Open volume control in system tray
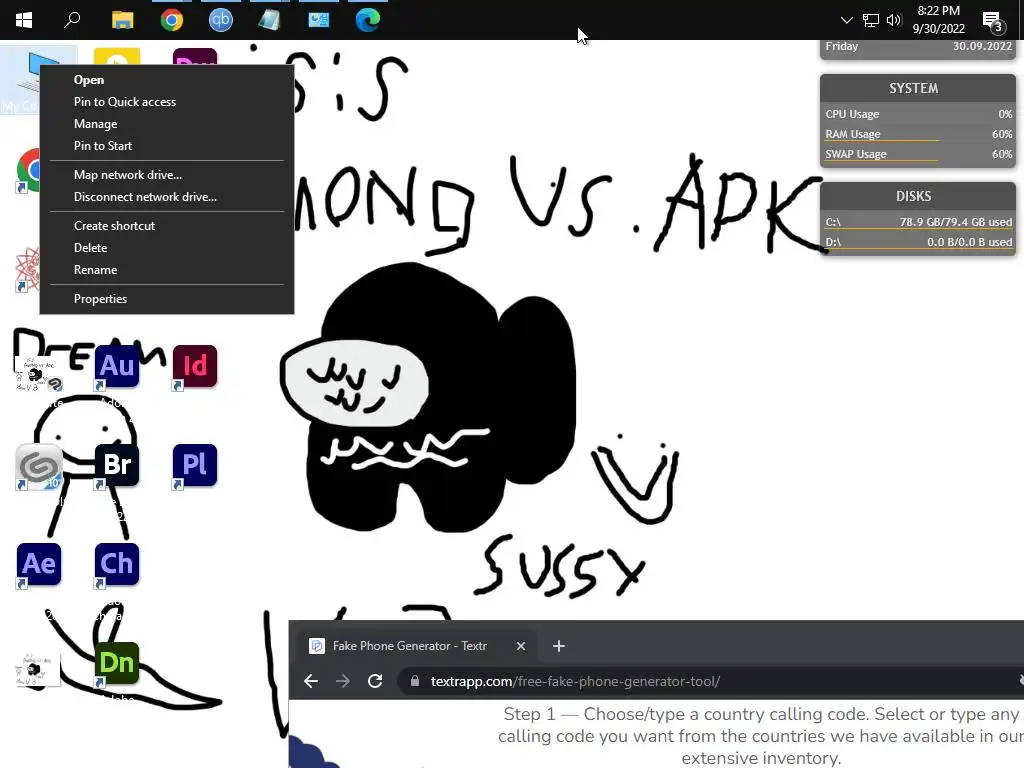 point(894,20)
